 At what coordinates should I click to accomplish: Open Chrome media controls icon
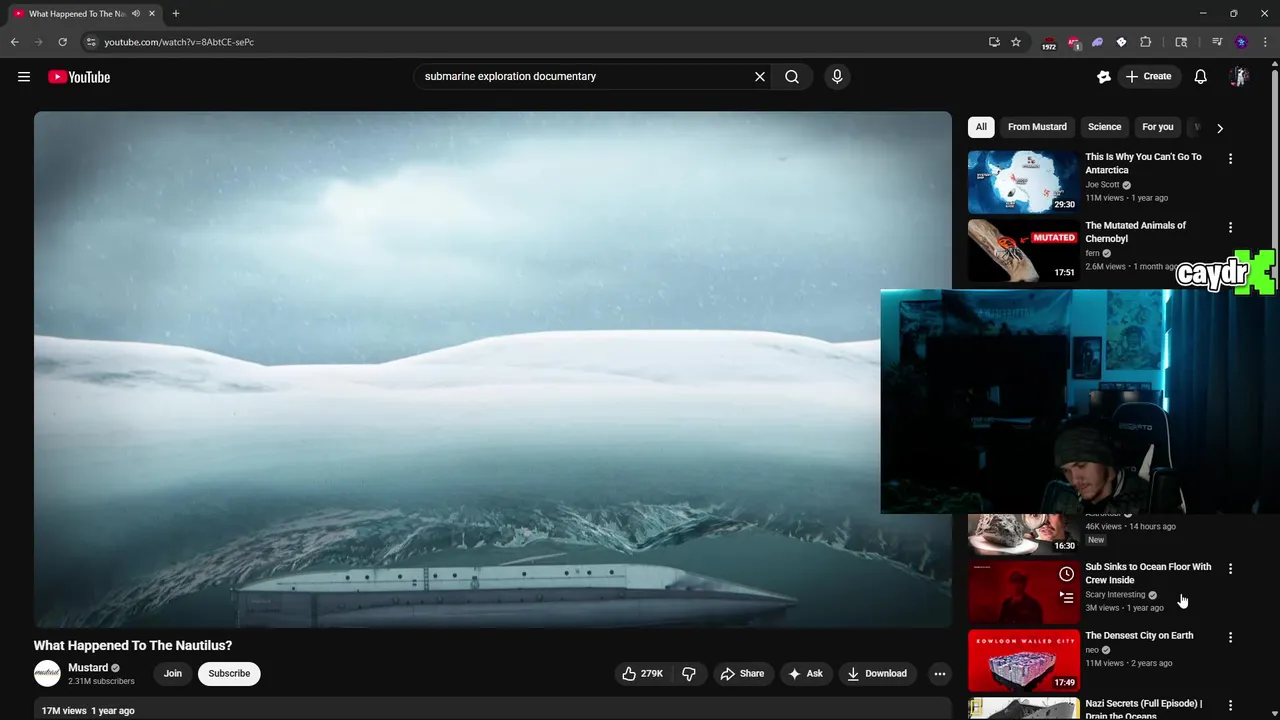[x=1217, y=42]
